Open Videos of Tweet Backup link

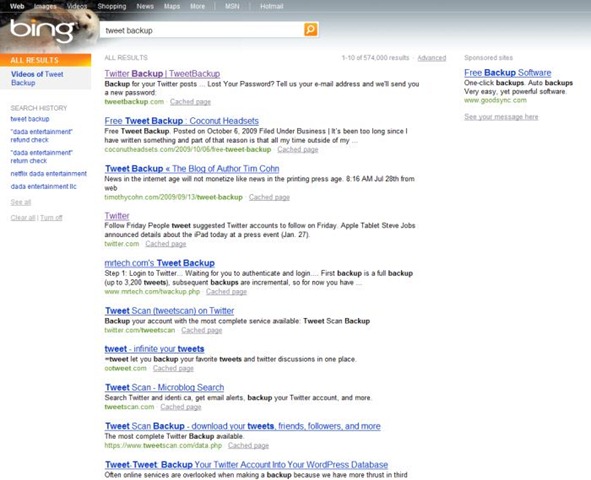(37, 78)
